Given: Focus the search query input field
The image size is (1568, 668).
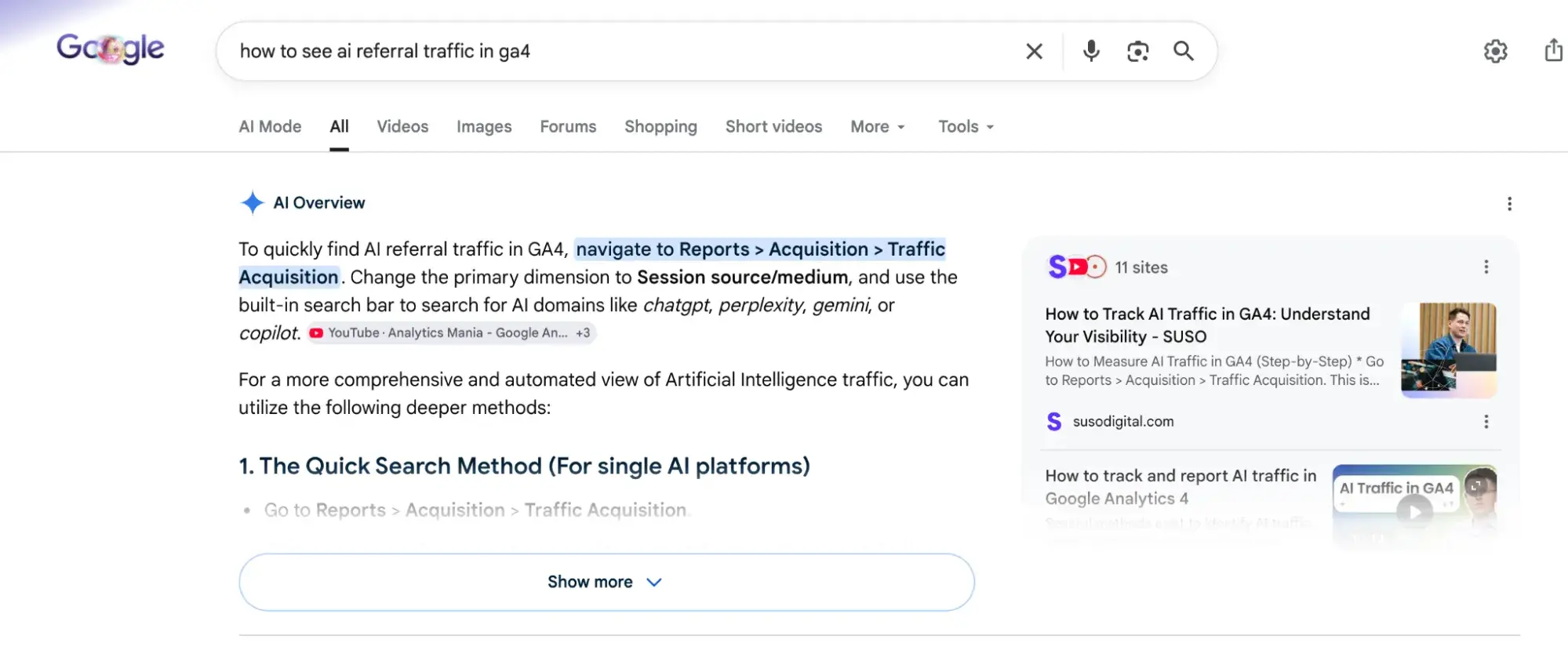Looking at the screenshot, I should point(620,52).
